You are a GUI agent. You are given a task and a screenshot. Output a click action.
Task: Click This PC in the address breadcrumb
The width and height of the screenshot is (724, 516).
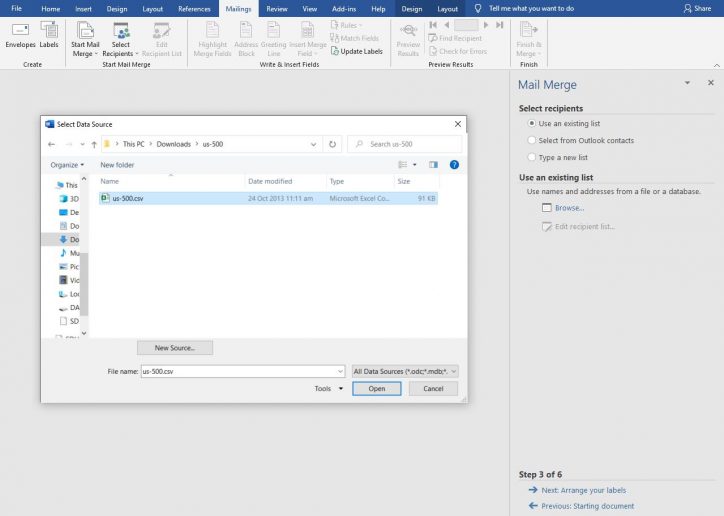point(133,144)
